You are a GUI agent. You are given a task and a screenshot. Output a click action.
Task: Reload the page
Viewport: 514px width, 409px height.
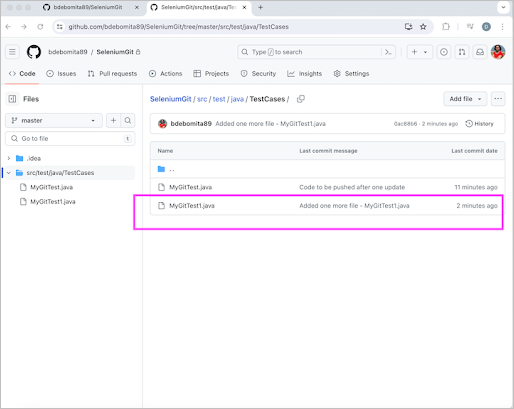(x=40, y=27)
